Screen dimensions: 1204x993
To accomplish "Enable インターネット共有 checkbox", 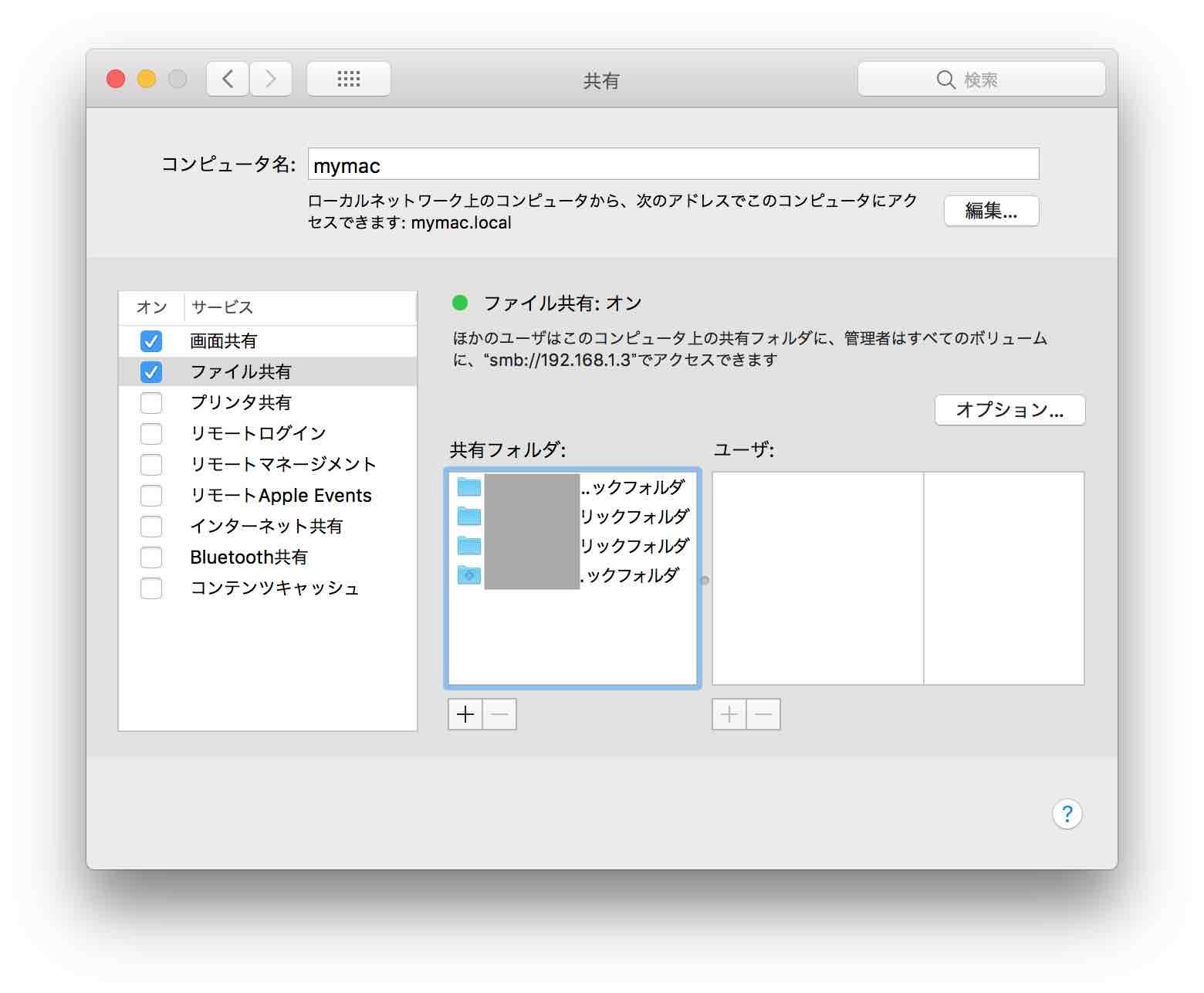I will [x=151, y=526].
